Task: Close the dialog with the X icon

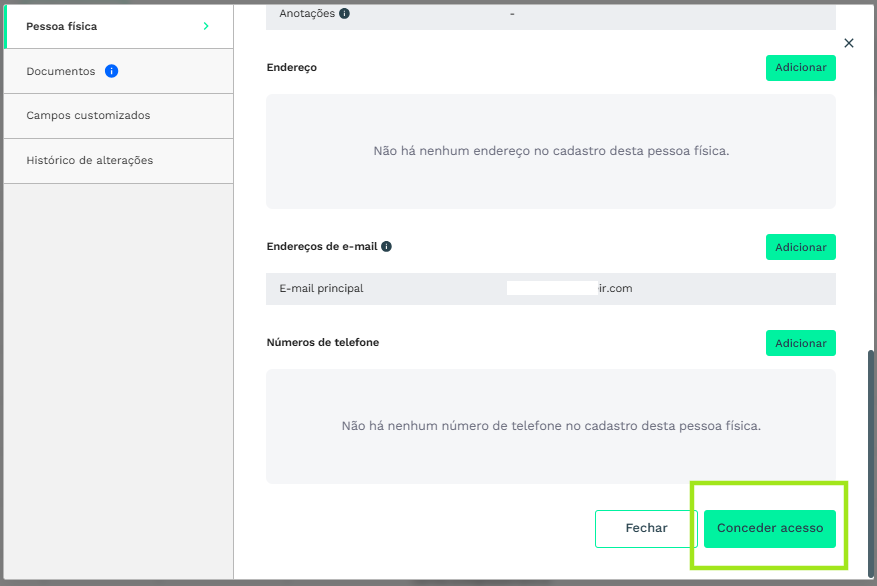Action: 849,43
